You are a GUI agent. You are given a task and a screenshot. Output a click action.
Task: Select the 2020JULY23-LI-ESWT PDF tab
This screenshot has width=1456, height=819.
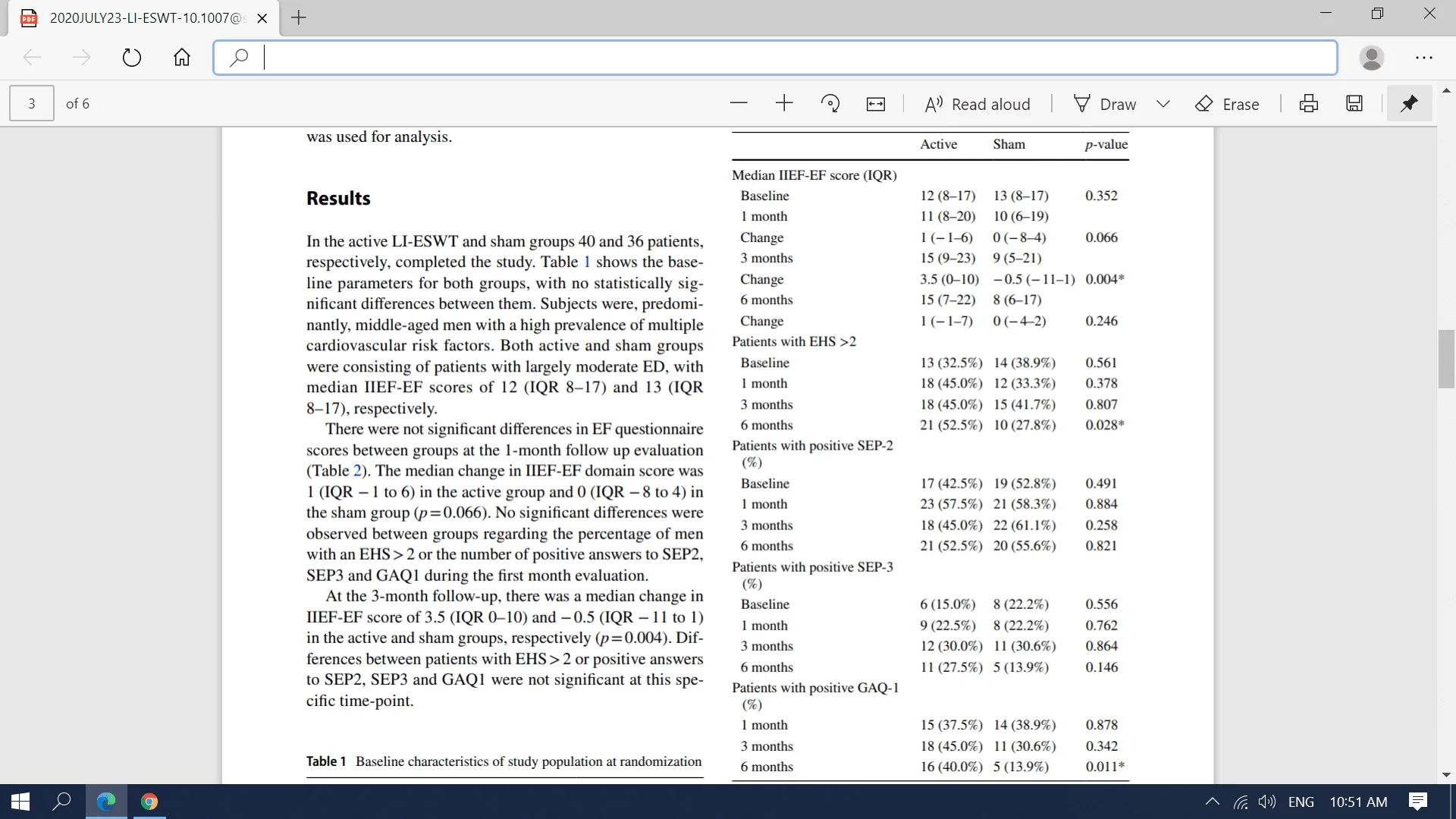click(143, 18)
